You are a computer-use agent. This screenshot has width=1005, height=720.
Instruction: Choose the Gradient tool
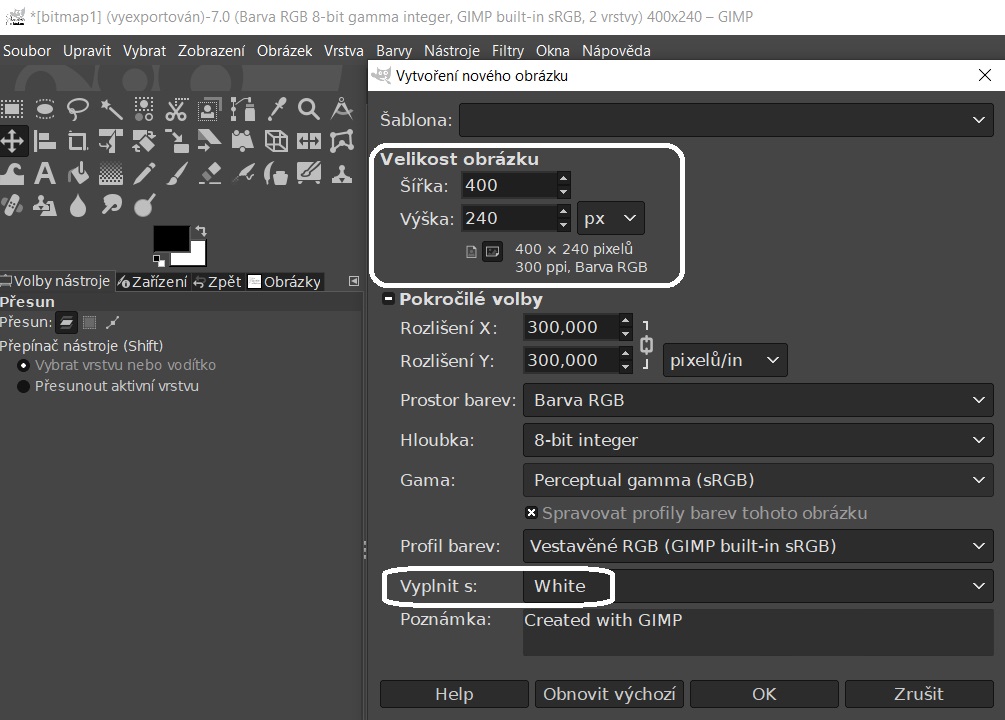pyautogui.click(x=112, y=174)
